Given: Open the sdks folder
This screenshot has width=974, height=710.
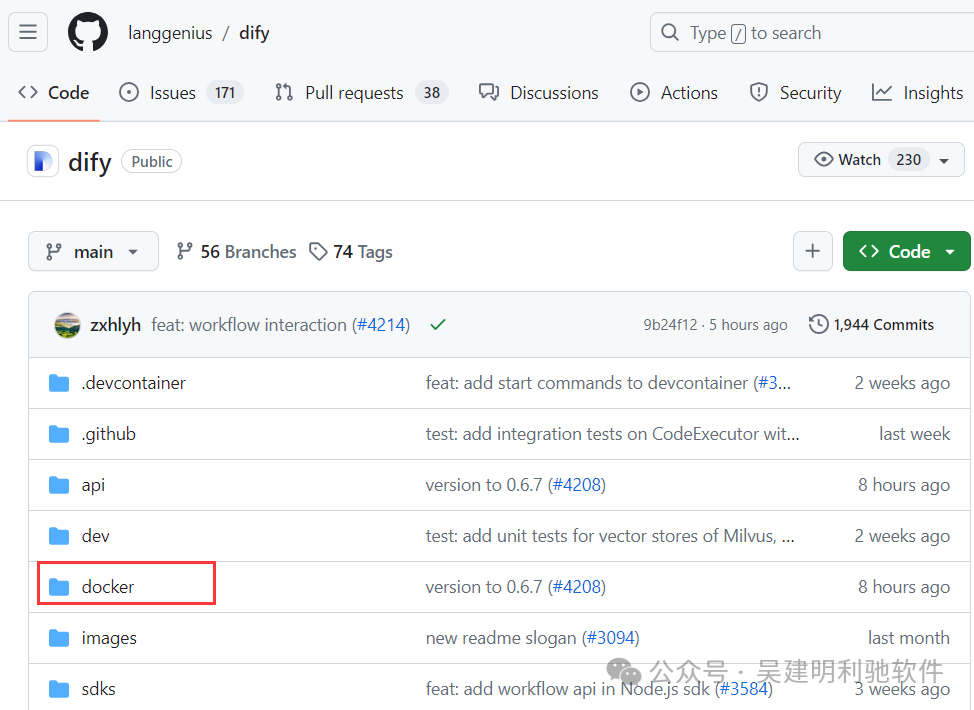Looking at the screenshot, I should (98, 689).
